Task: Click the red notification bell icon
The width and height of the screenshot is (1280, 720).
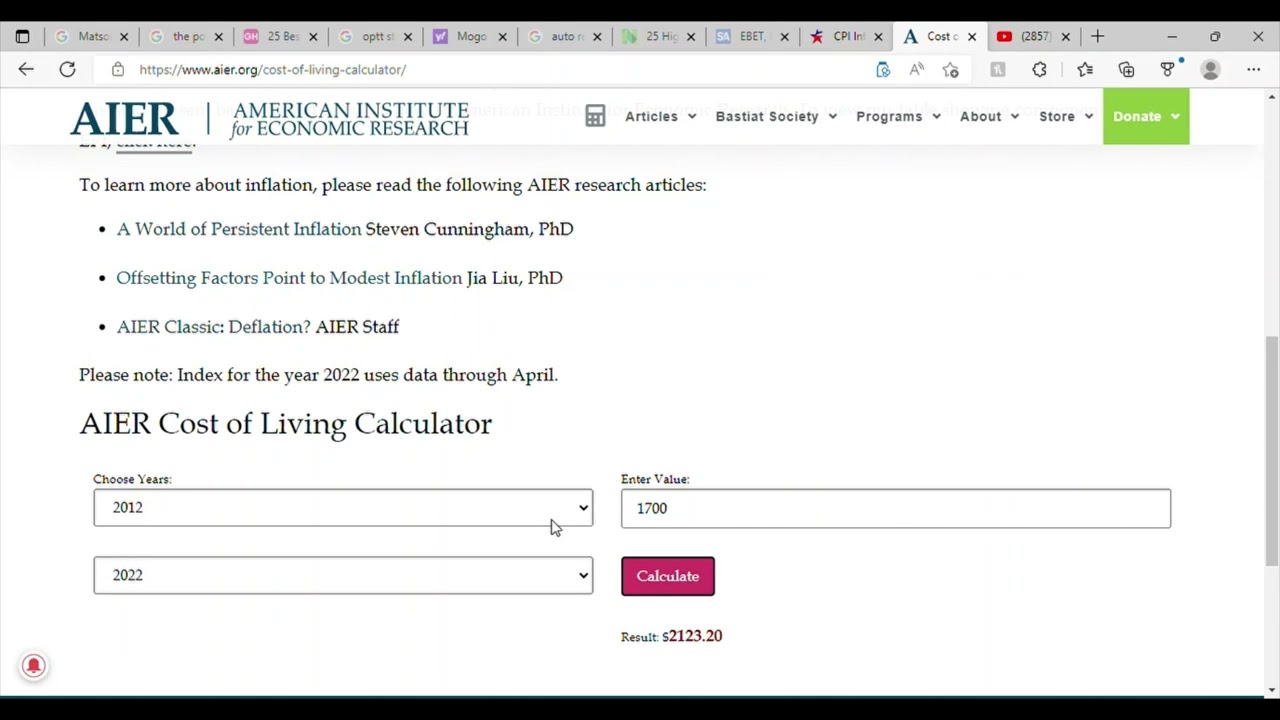Action: tap(33, 666)
